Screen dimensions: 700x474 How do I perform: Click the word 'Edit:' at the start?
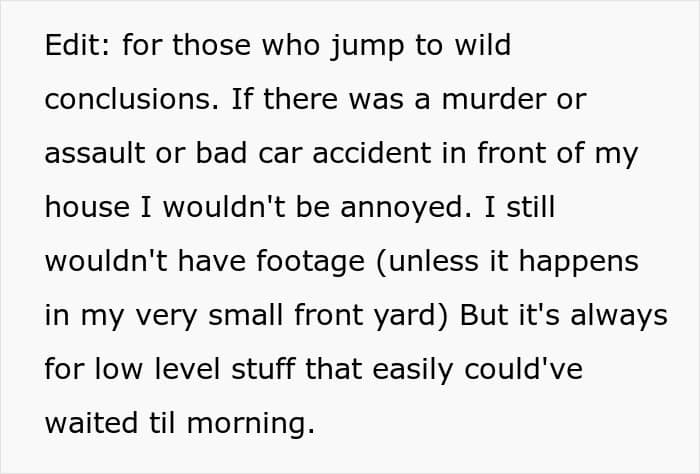[x=77, y=45]
